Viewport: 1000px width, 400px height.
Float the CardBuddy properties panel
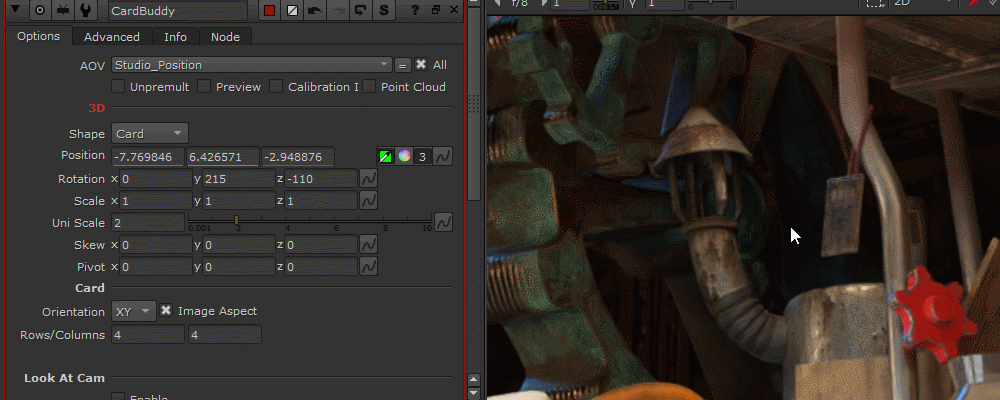[x=435, y=11]
